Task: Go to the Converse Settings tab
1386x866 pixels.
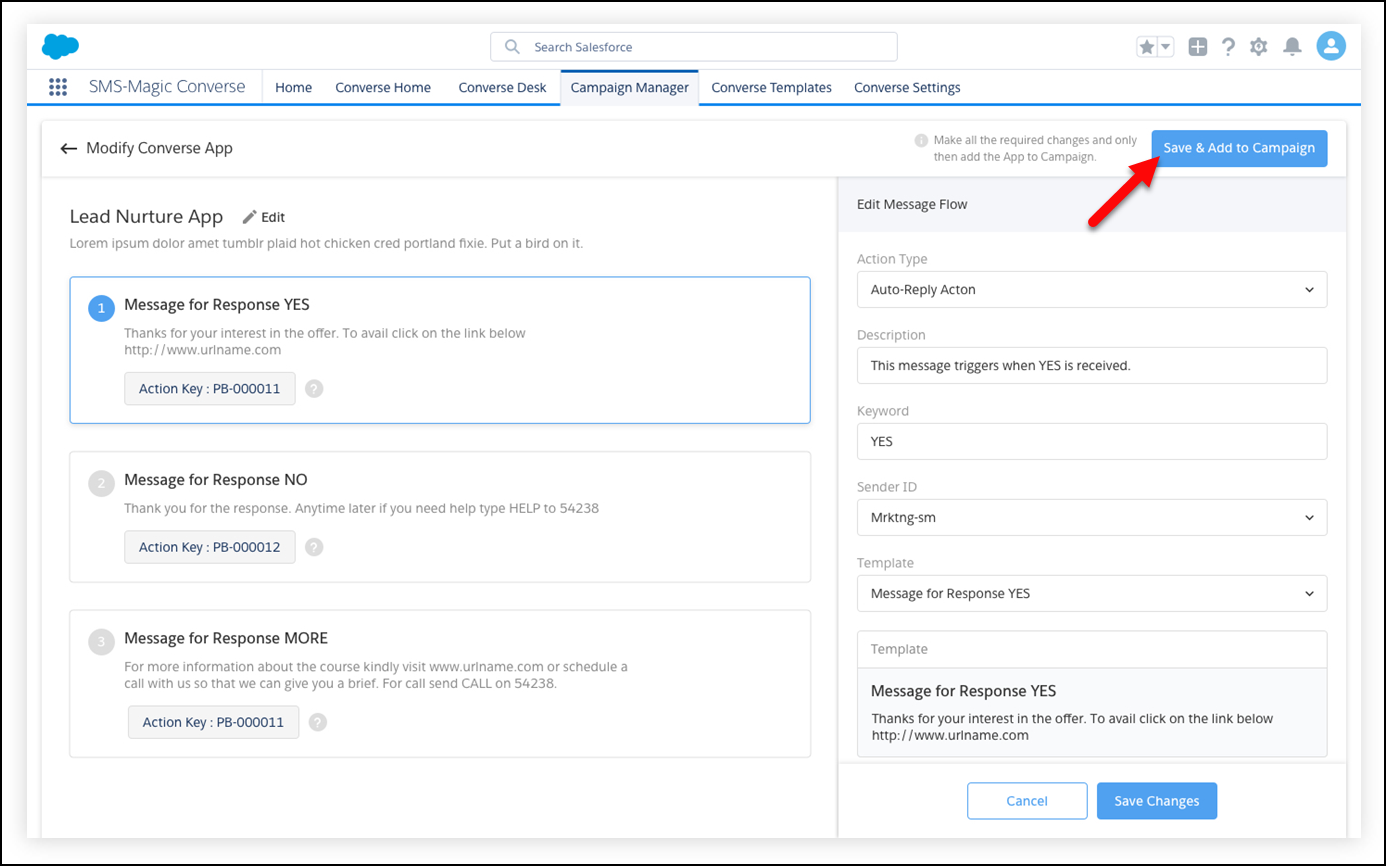Action: pyautogui.click(x=907, y=87)
